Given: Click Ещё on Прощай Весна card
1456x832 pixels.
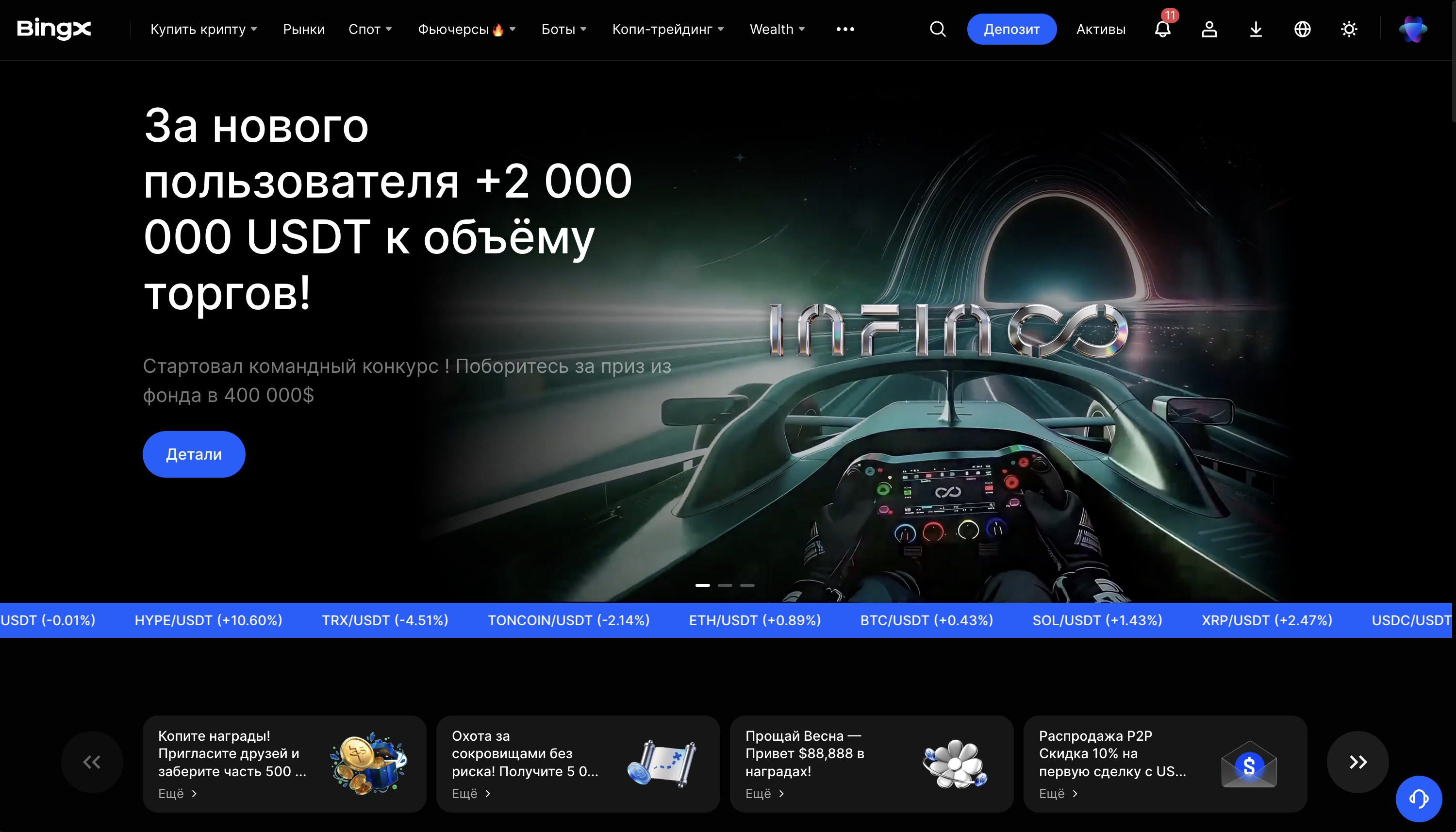Looking at the screenshot, I should 765,794.
